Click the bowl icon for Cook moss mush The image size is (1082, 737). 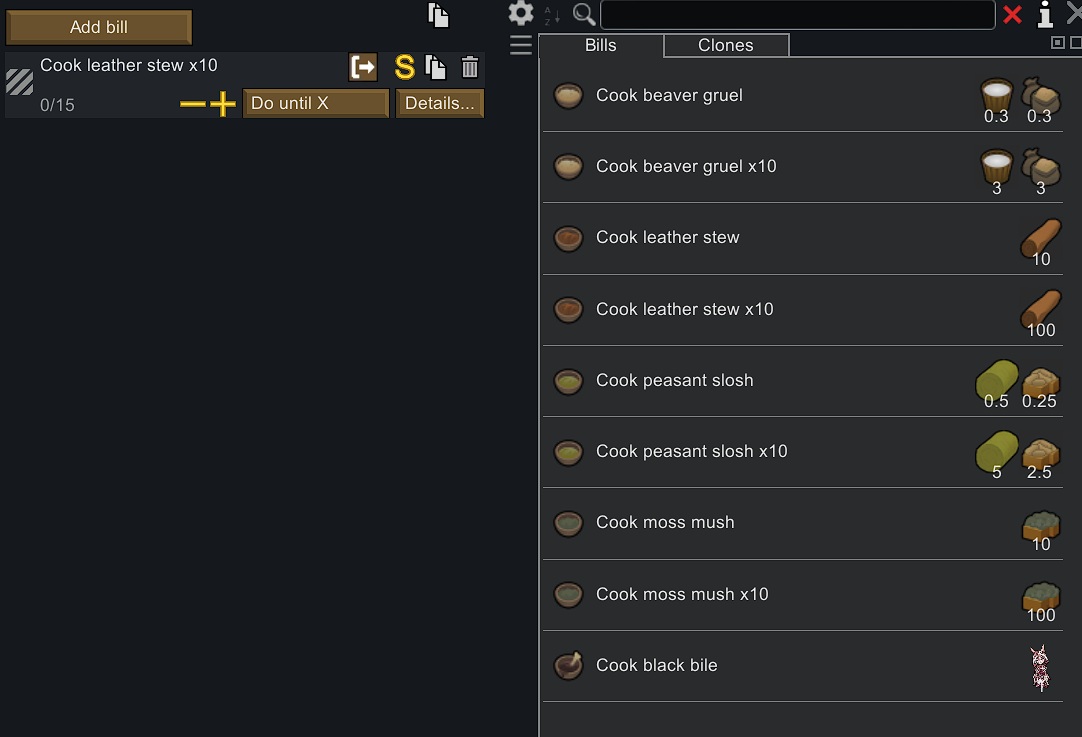569,523
